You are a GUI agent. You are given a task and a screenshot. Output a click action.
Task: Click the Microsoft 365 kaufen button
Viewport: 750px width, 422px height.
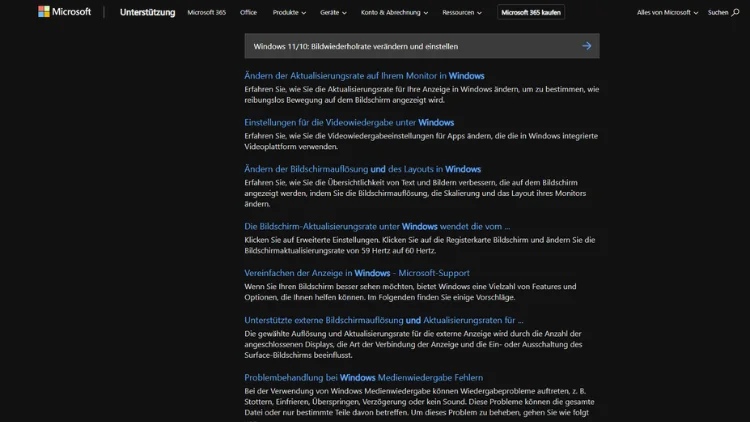[531, 12]
